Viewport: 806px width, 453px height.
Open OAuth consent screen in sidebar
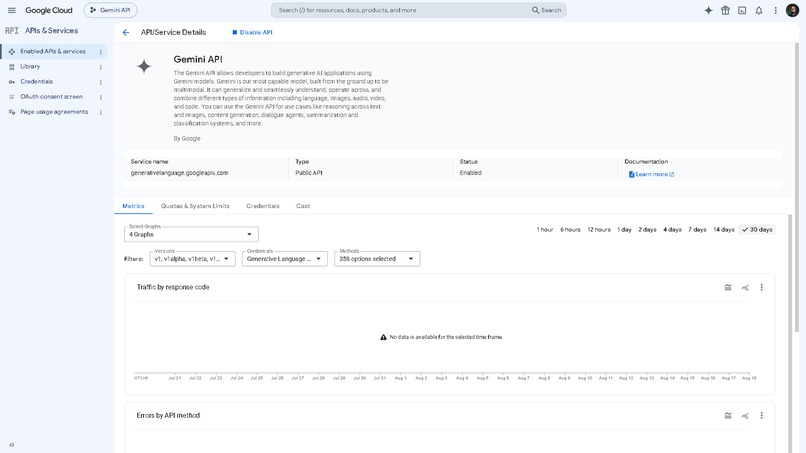pyautogui.click(x=53, y=97)
